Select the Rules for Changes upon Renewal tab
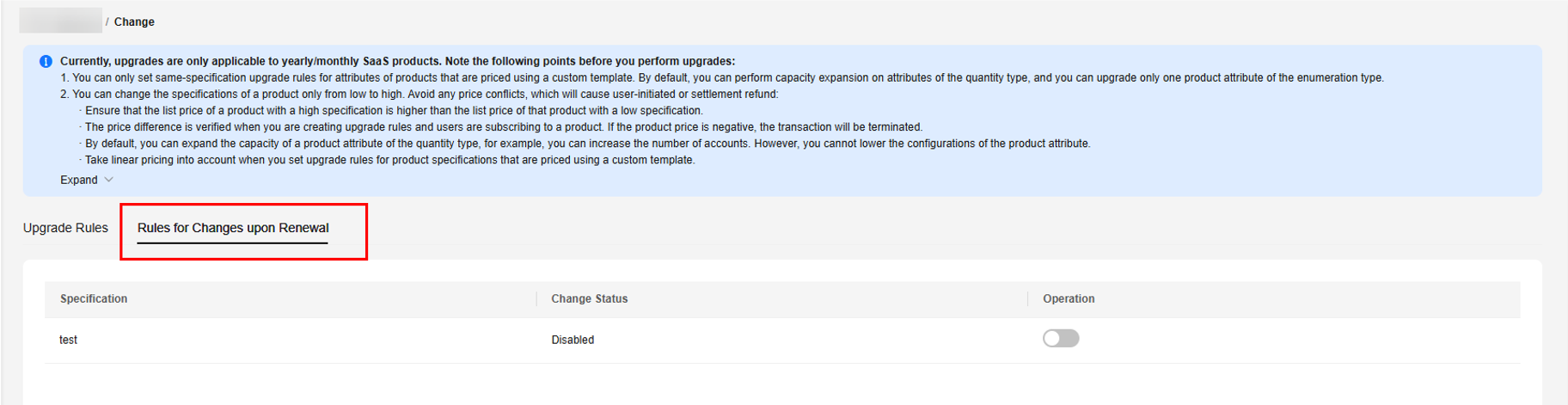Screen dimensions: 1568x405 233,228
